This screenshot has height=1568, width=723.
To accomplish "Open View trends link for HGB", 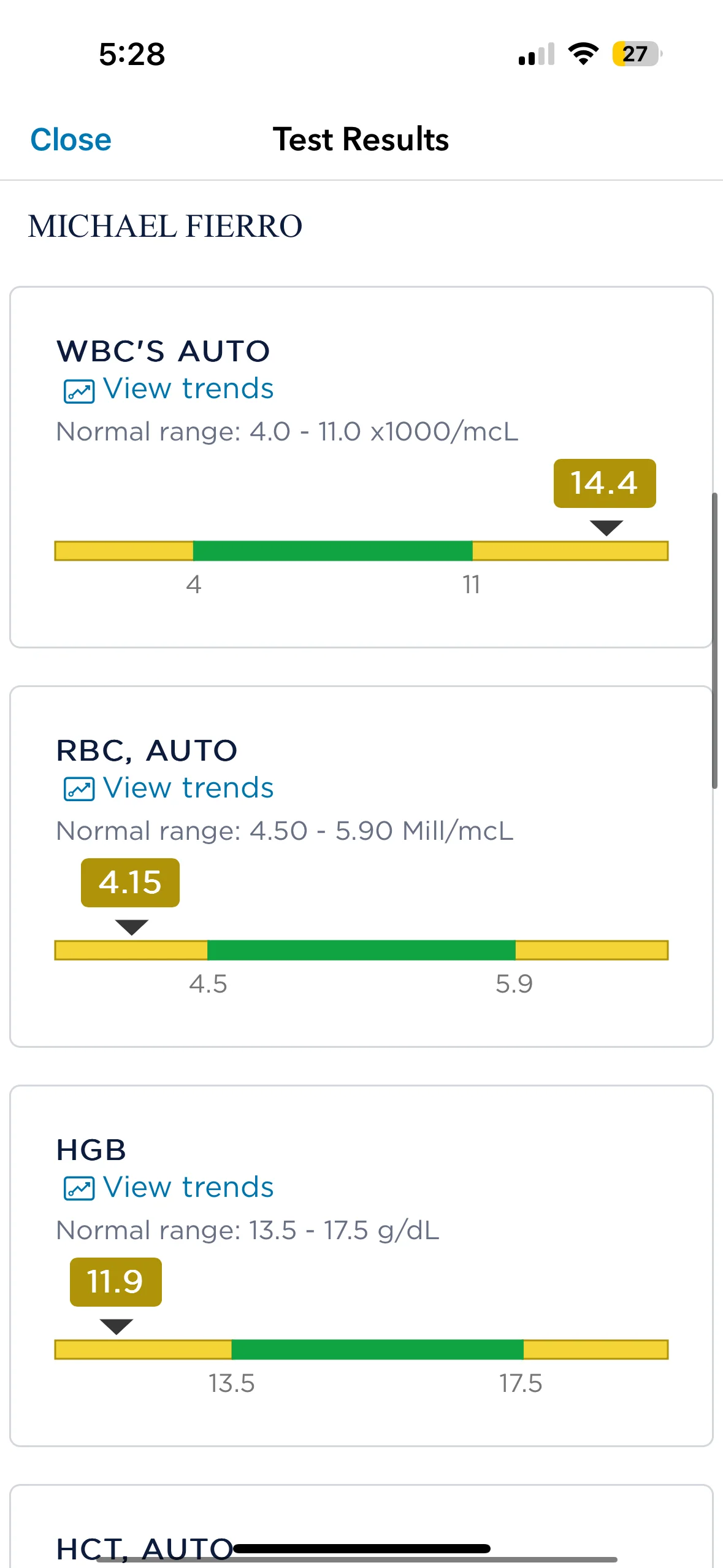I will point(188,1188).
